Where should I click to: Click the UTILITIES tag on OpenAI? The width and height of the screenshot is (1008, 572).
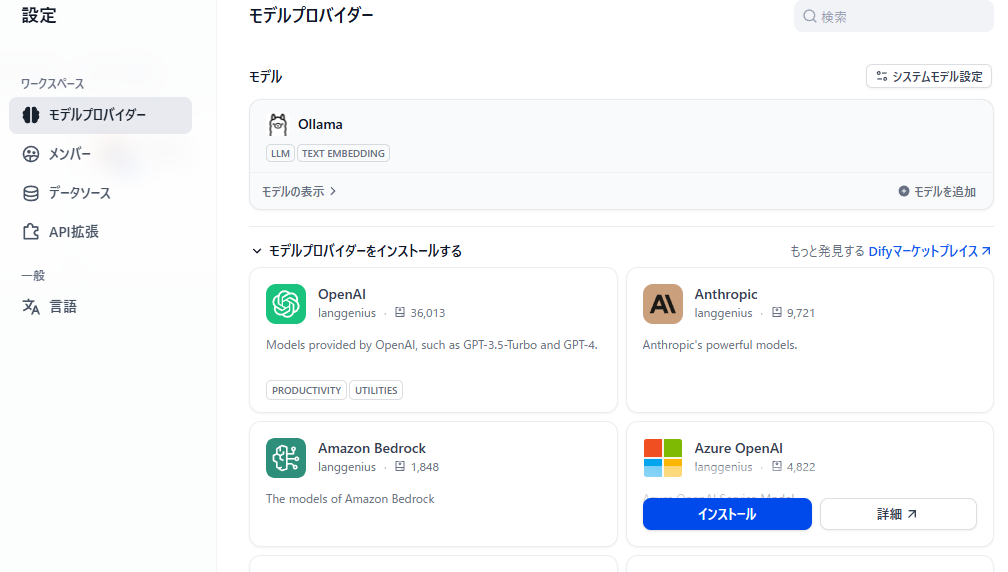[376, 390]
